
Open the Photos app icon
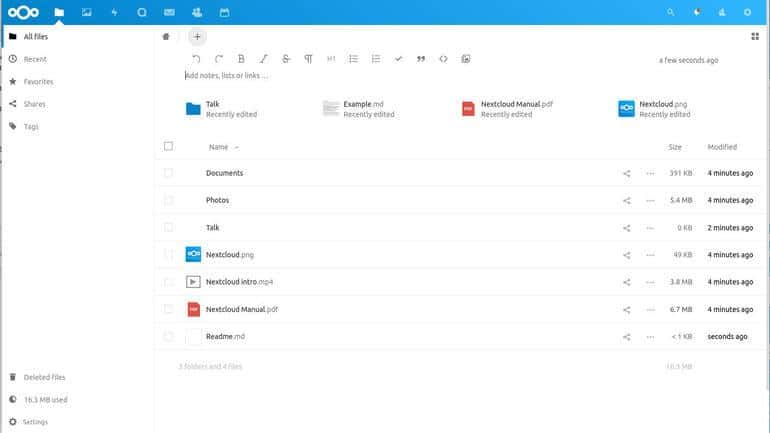tap(86, 12)
